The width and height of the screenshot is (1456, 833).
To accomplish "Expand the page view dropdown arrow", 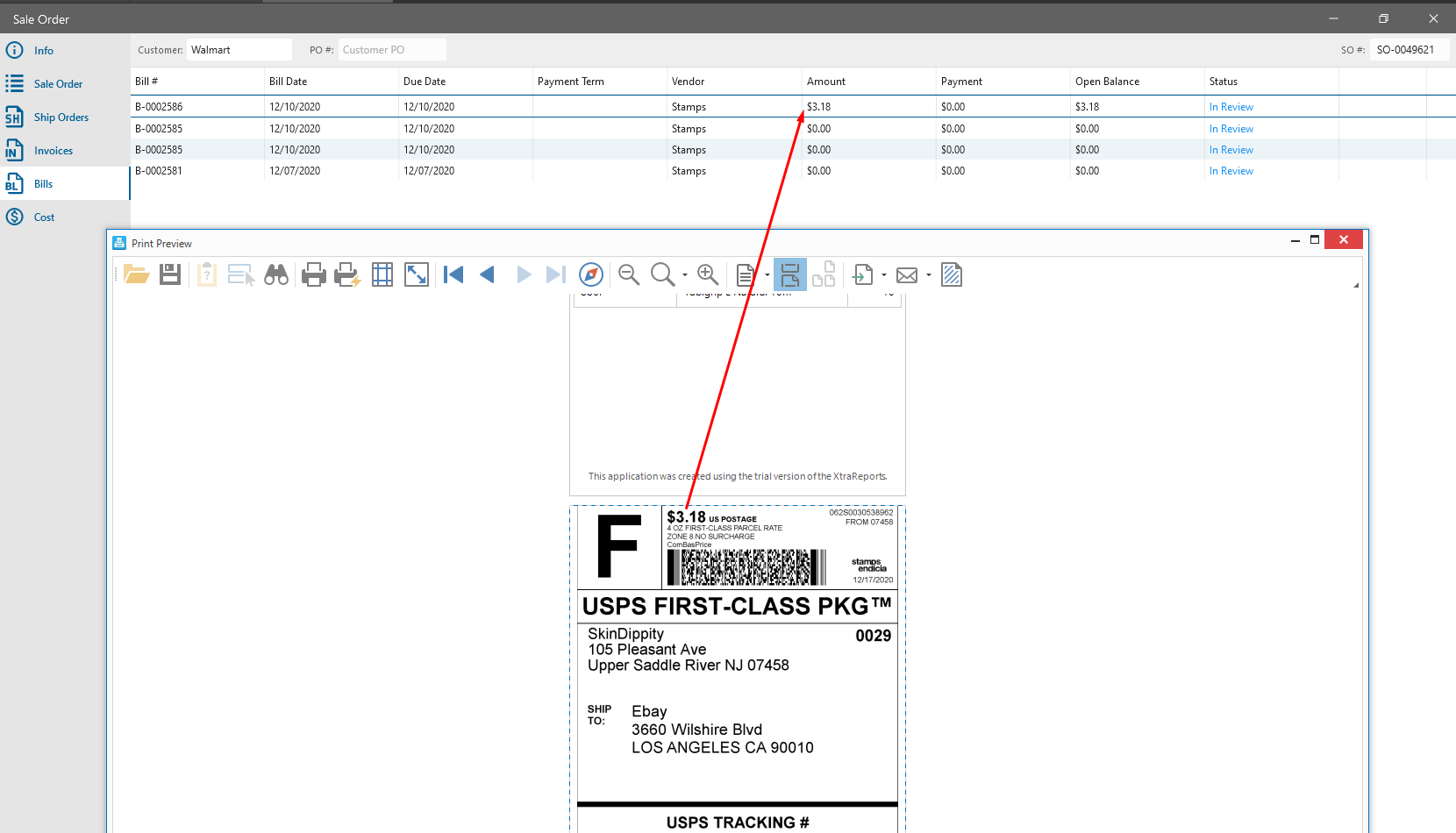I will [x=767, y=274].
